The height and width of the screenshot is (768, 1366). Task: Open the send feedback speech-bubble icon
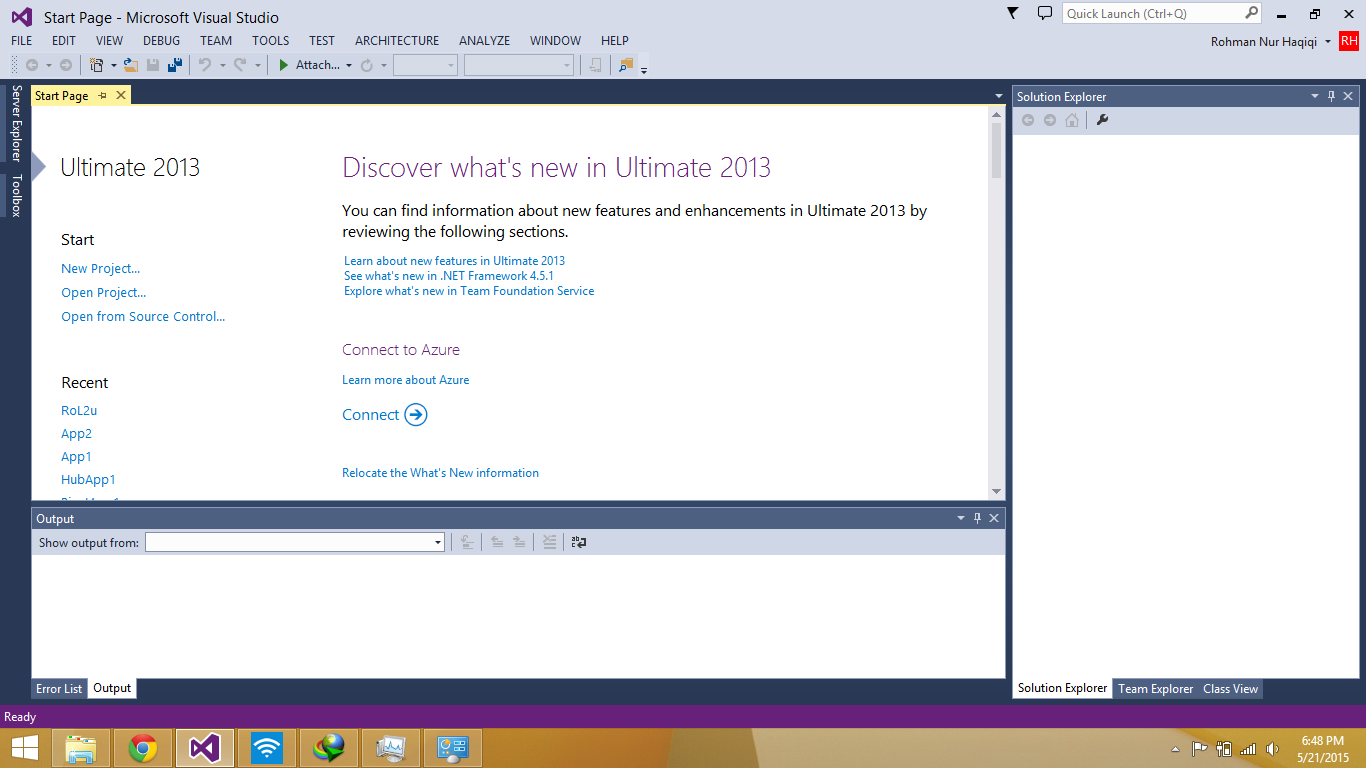click(1045, 14)
